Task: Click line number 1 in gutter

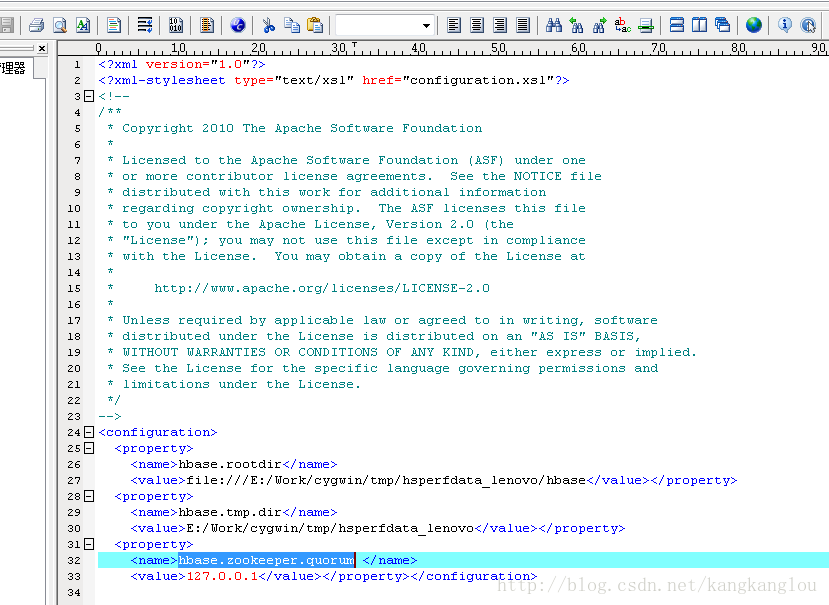Action: tap(77, 65)
